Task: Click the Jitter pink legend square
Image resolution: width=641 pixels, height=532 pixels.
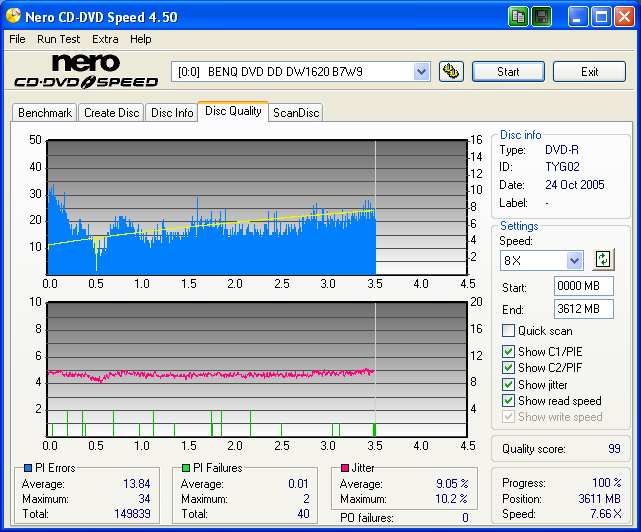Action: pos(345,467)
